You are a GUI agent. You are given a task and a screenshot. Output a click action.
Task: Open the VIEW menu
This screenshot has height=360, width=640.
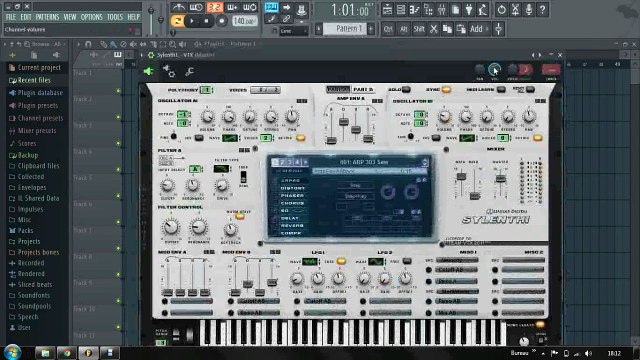coord(70,17)
